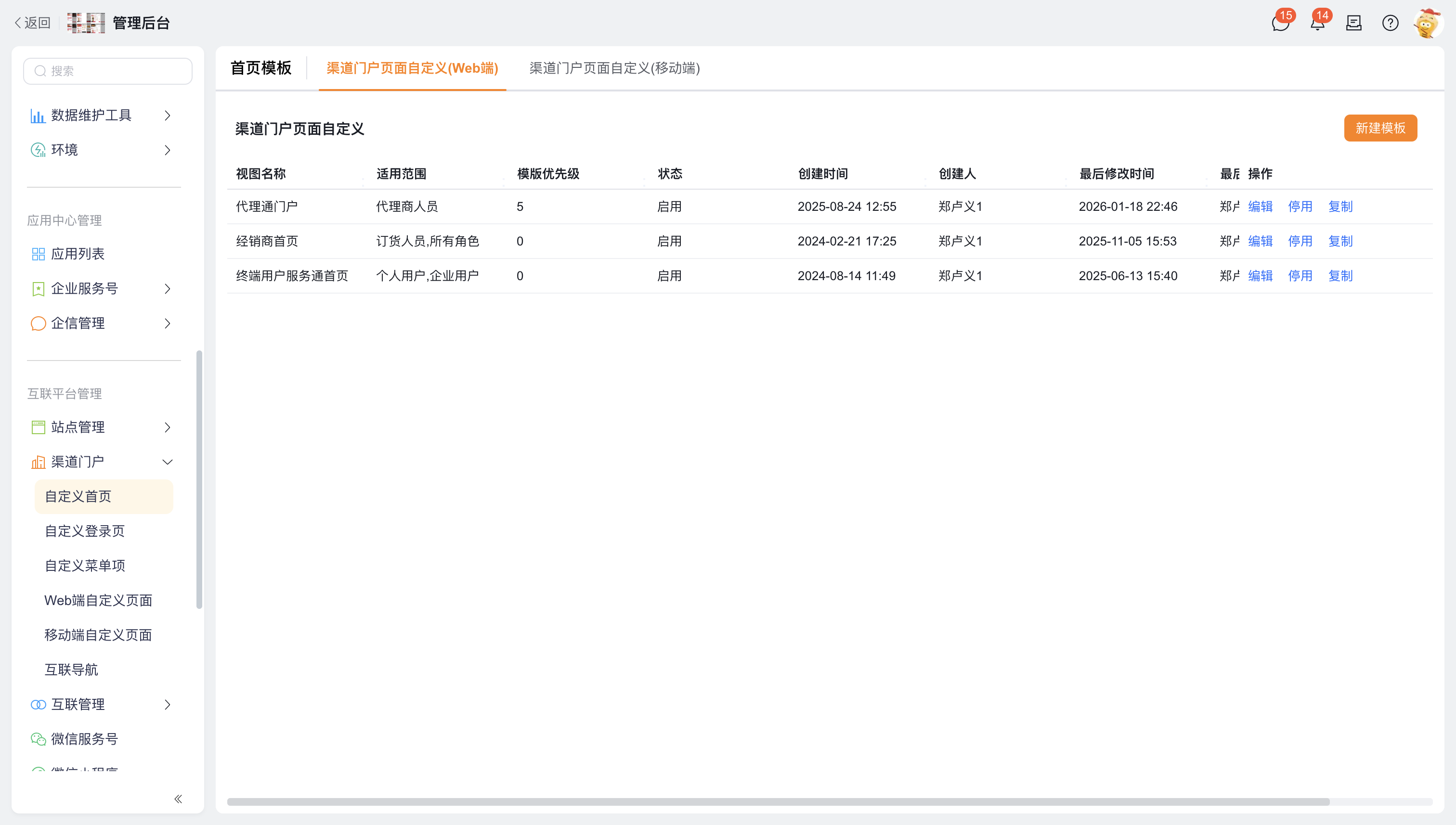
Task: Open 移动端自定义页面 in sidebar
Action: [104, 635]
